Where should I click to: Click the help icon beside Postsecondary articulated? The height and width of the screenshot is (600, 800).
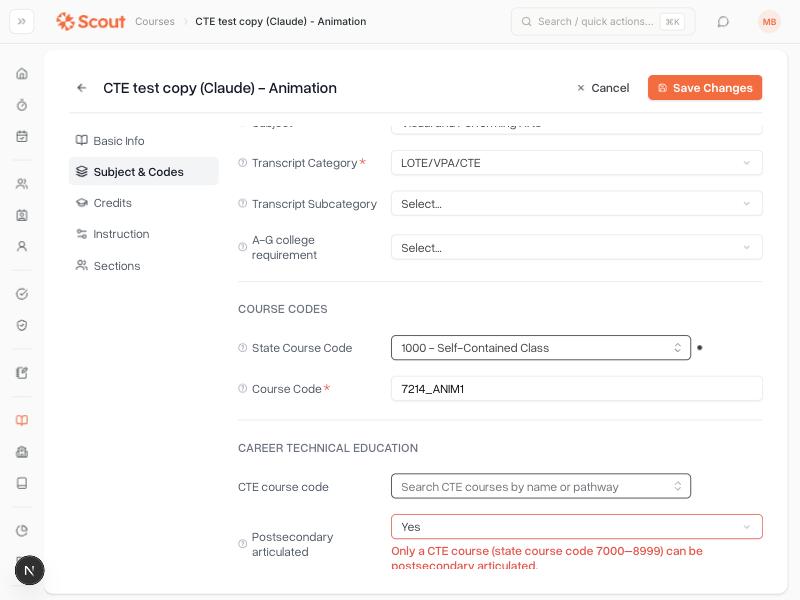(243, 544)
